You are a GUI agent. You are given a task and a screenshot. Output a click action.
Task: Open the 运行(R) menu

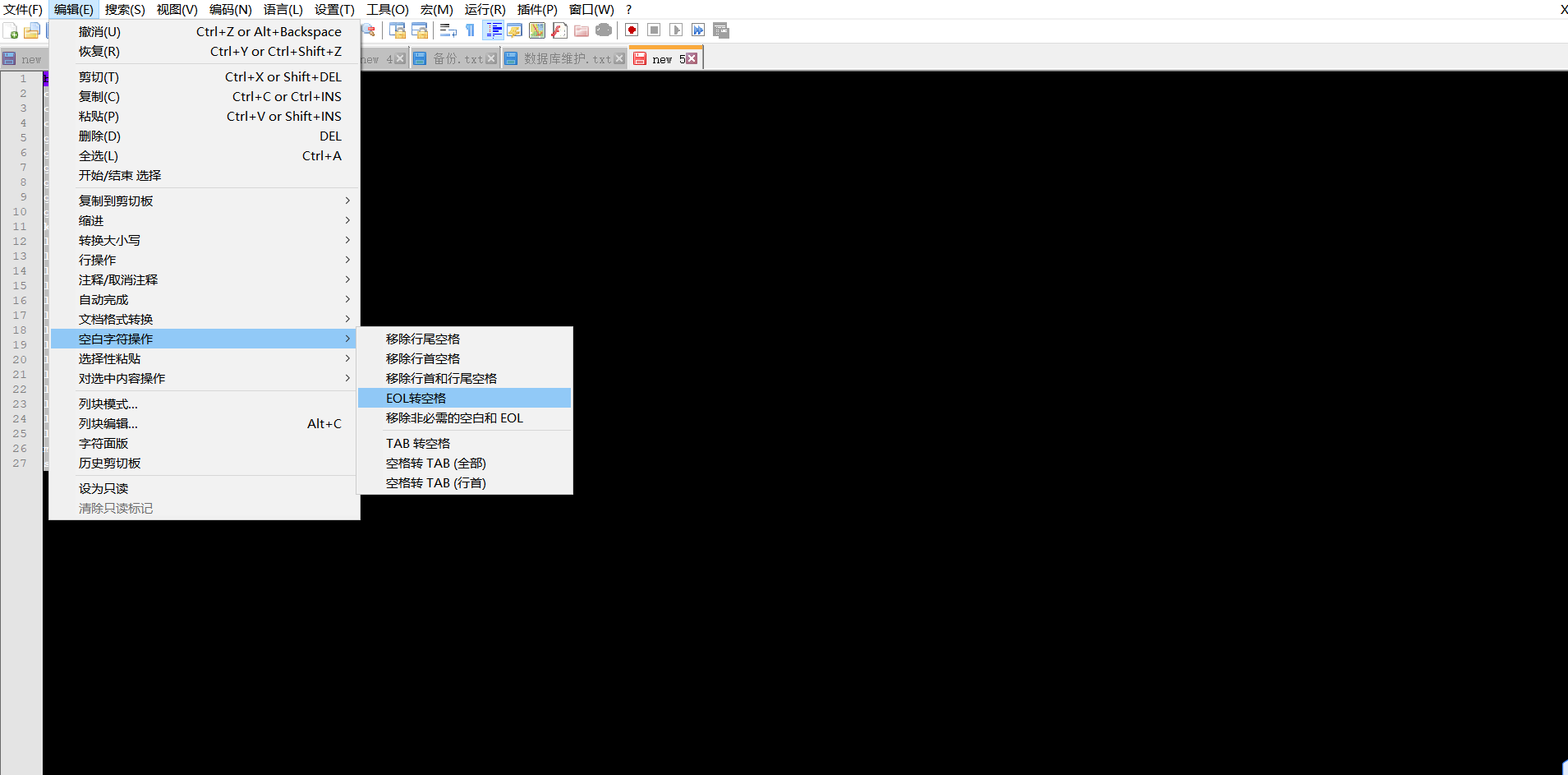click(x=485, y=9)
